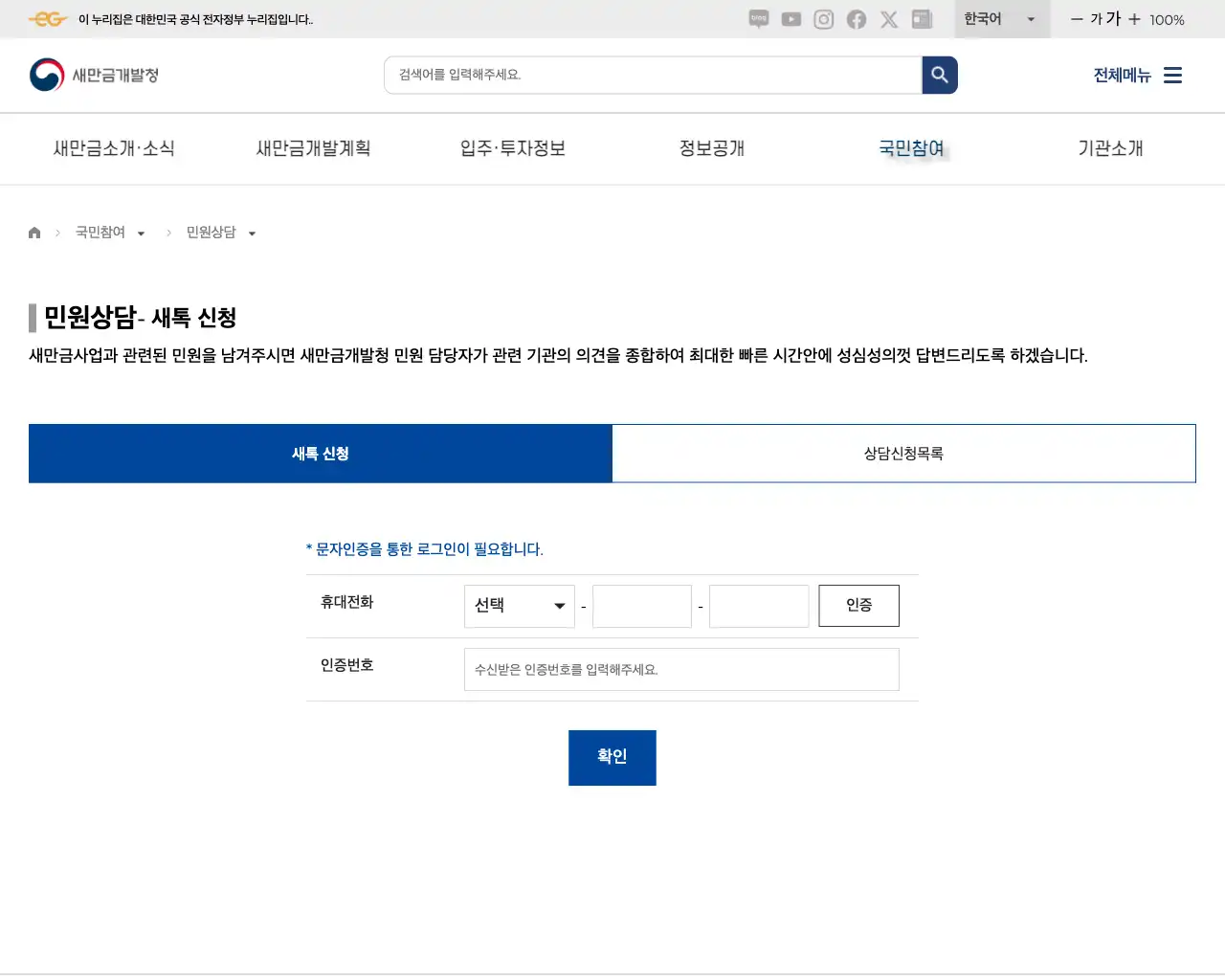Expand the 국민참여 breadcrumb dropdown

(x=142, y=234)
